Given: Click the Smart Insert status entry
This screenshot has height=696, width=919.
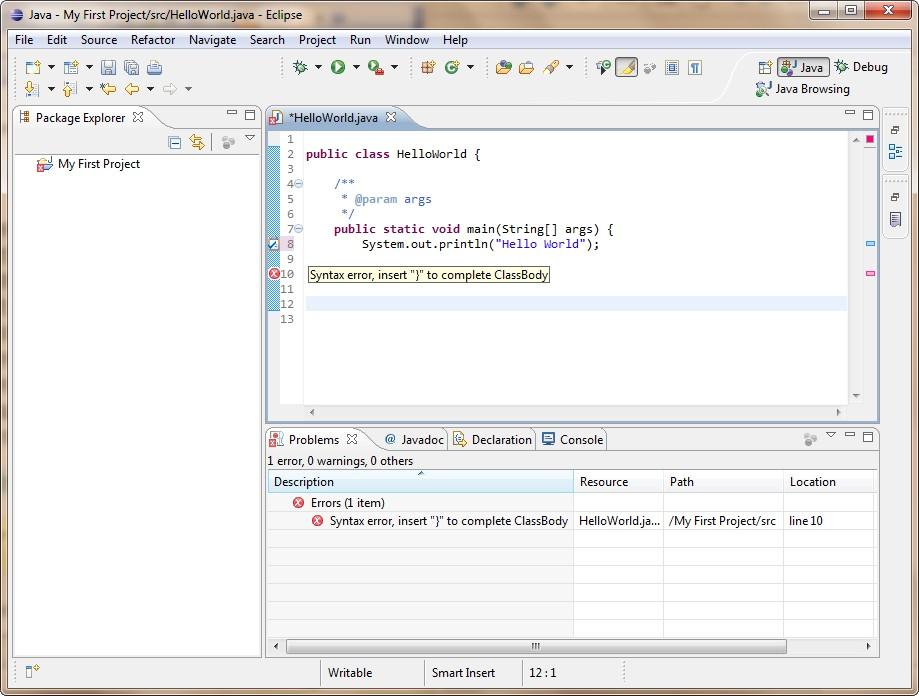Looking at the screenshot, I should 463,673.
